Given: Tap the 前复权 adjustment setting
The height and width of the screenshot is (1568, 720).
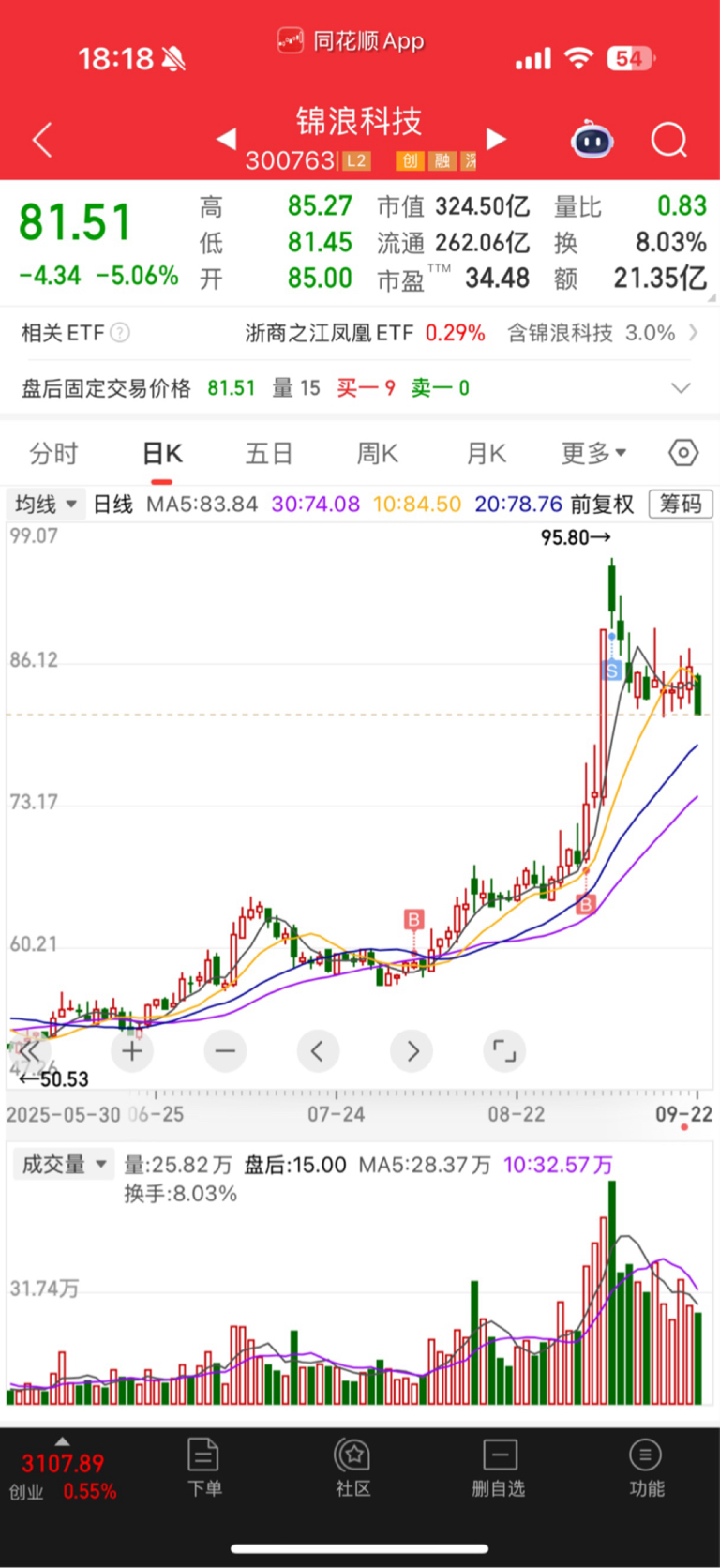Looking at the screenshot, I should click(602, 505).
